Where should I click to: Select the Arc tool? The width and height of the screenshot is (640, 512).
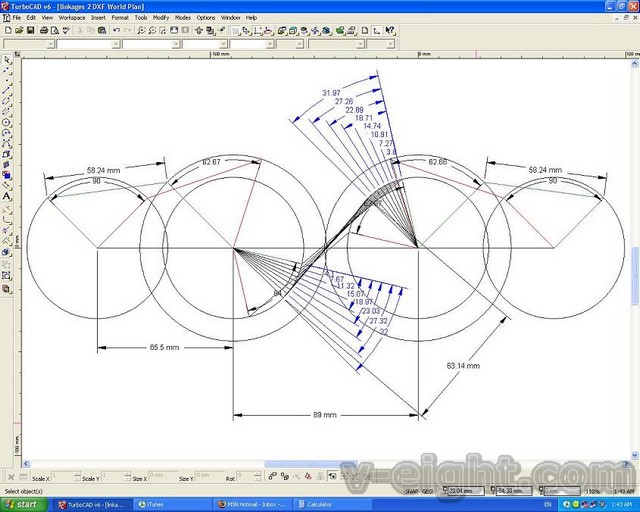point(6,133)
